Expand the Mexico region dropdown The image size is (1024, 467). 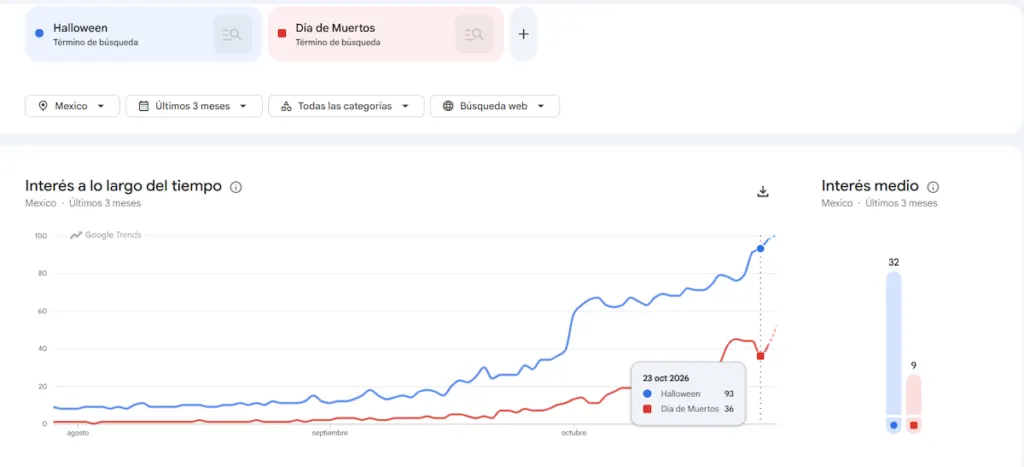coord(72,106)
